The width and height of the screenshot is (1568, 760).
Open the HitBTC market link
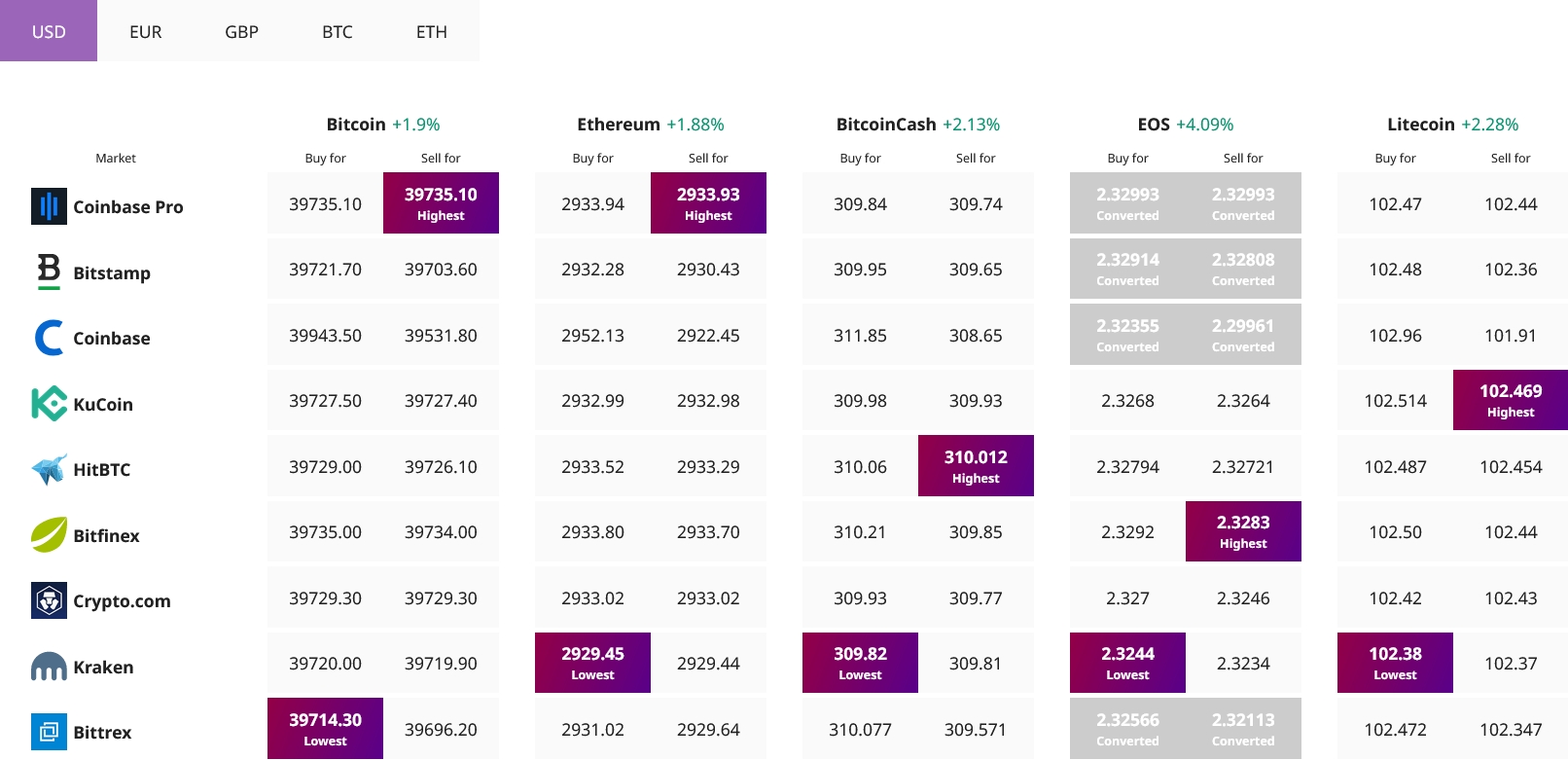coord(102,469)
